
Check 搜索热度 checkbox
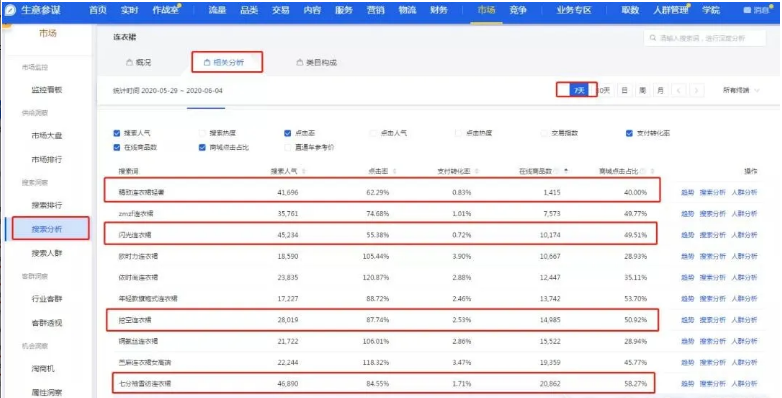point(202,133)
